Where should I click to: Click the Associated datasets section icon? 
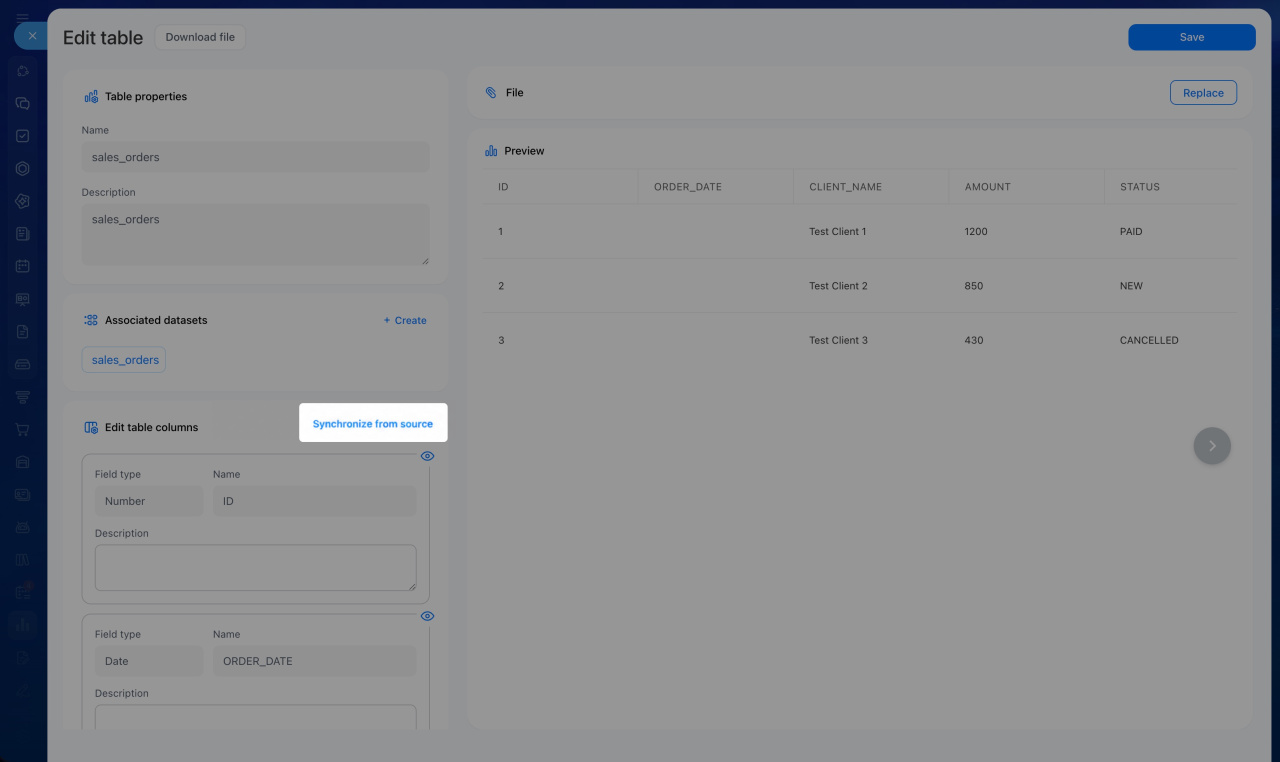[91, 320]
